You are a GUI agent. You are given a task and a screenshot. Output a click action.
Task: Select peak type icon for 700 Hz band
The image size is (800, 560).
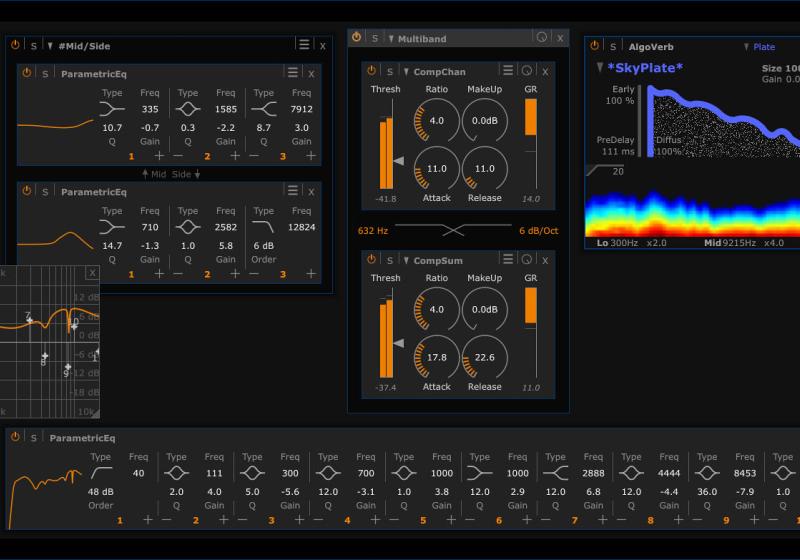(x=328, y=473)
